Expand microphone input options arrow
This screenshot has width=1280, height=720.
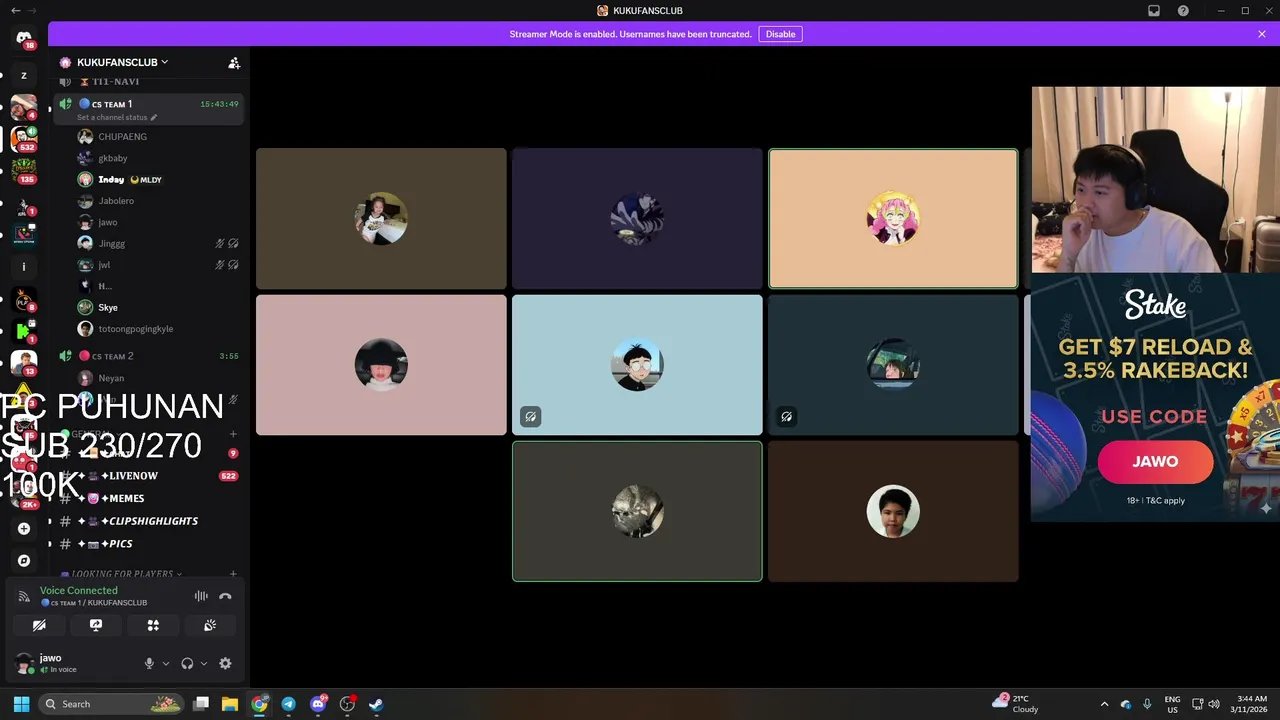pyautogui.click(x=166, y=663)
